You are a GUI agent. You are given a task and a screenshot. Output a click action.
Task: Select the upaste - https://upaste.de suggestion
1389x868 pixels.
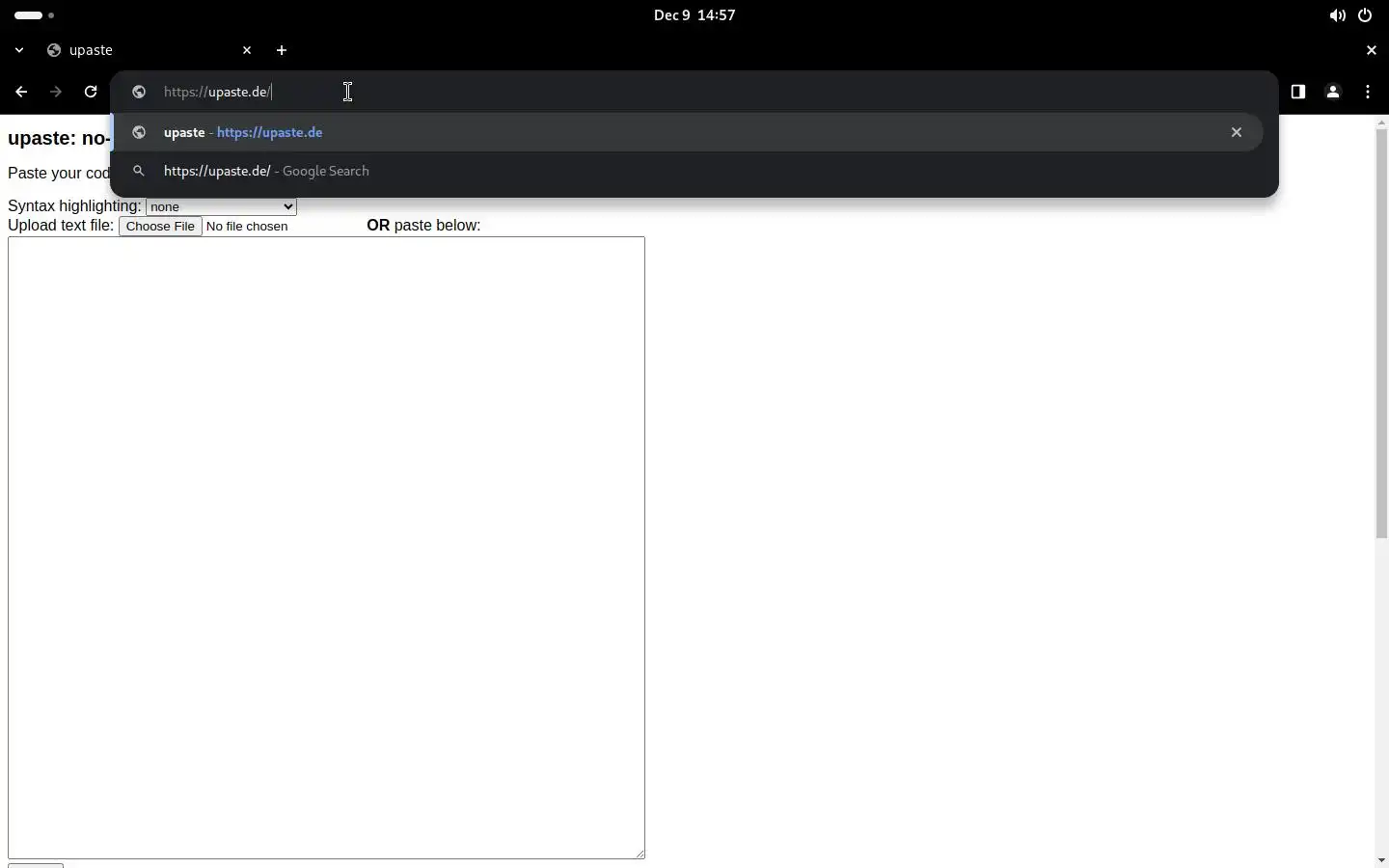[x=687, y=132]
